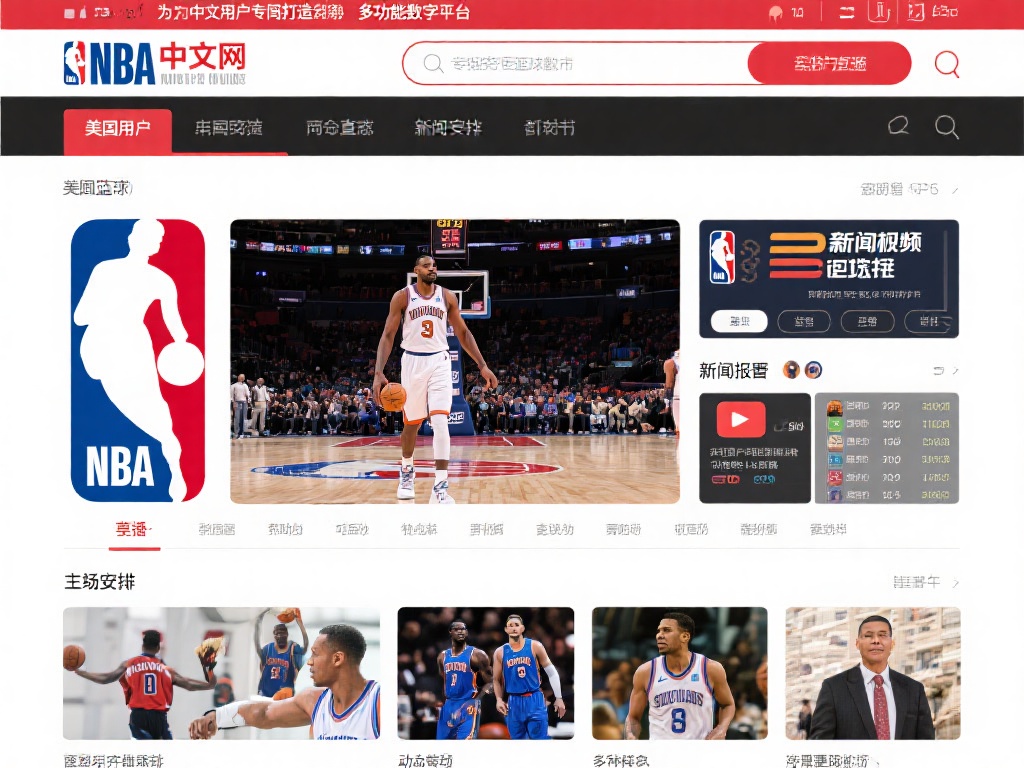Expand the arrow beside the 新闻报道 heading
The image size is (1024, 768).
[954, 369]
